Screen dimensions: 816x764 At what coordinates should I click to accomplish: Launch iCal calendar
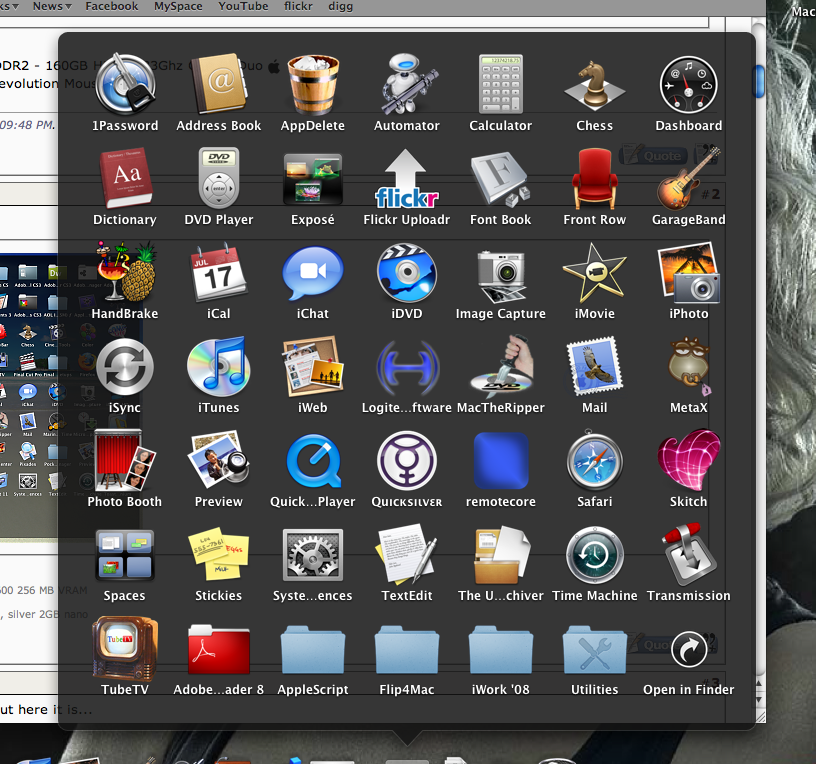point(219,272)
